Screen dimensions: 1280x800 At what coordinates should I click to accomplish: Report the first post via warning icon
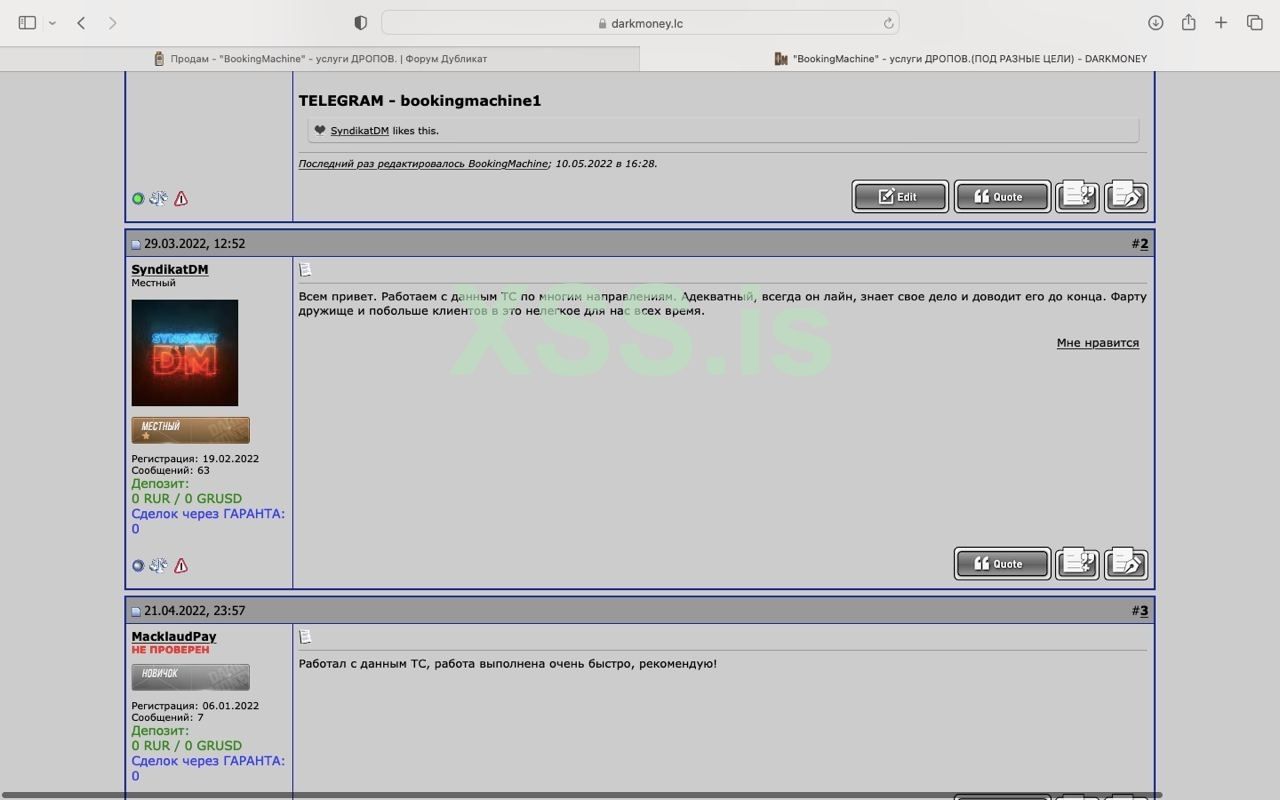click(181, 199)
